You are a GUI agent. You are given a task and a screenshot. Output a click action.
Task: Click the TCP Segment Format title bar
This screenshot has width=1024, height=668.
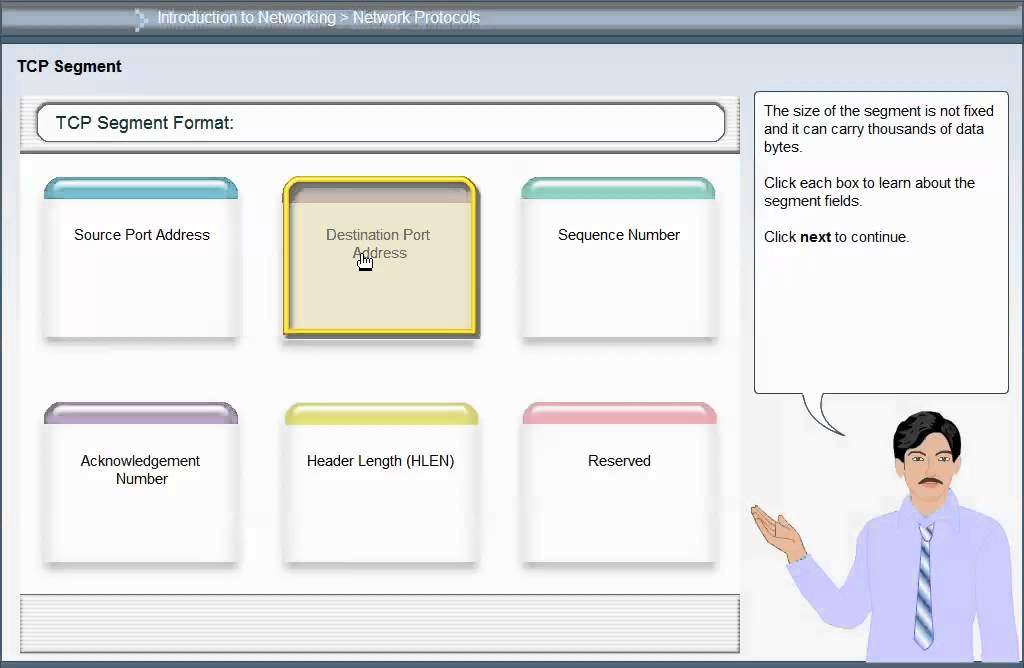(380, 123)
